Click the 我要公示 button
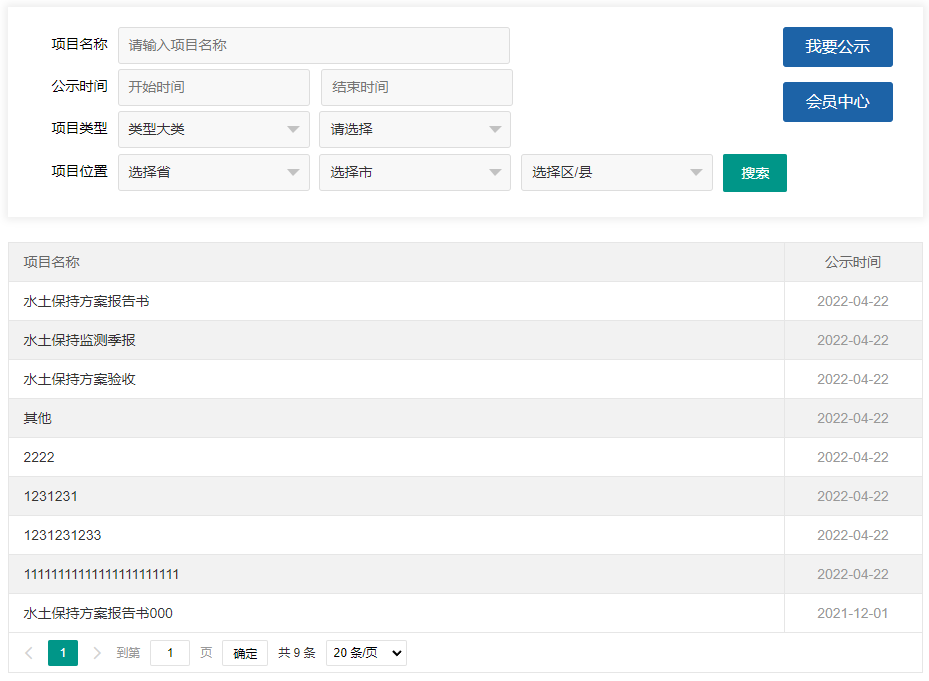The height and width of the screenshot is (681, 929). [837, 47]
